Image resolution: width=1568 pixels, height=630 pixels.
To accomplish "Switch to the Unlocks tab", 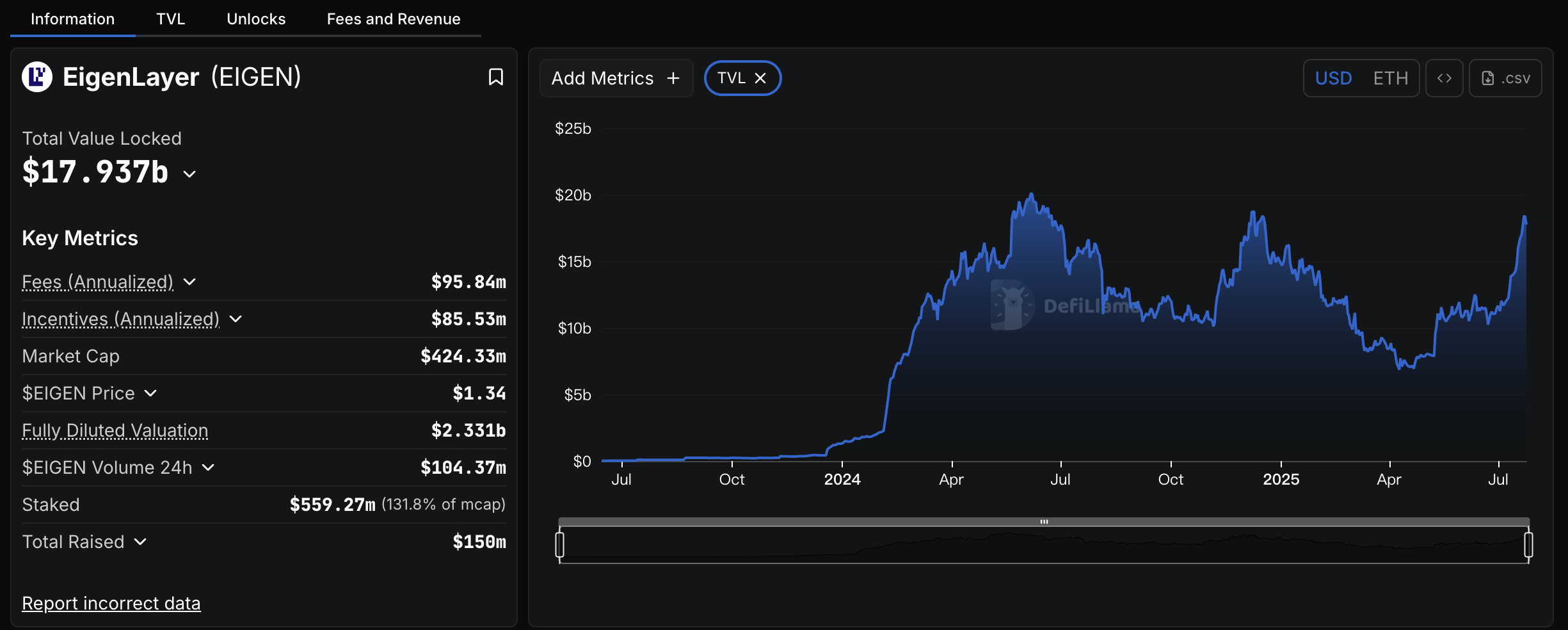I will click(x=256, y=19).
